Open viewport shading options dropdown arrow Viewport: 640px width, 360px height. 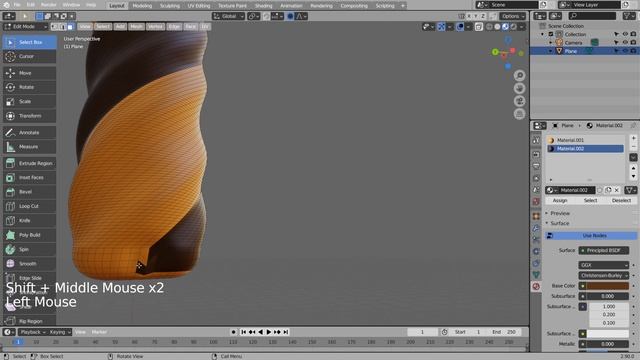(x=522, y=27)
